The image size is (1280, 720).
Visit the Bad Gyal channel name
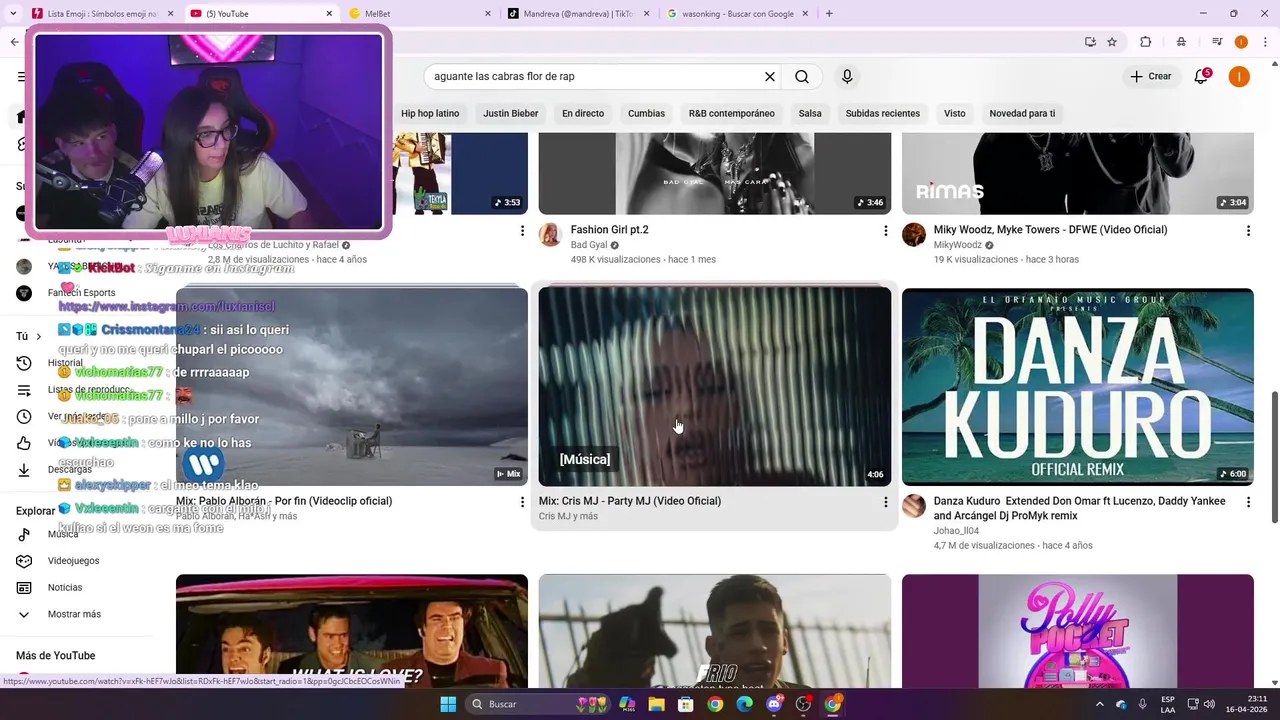click(589, 245)
